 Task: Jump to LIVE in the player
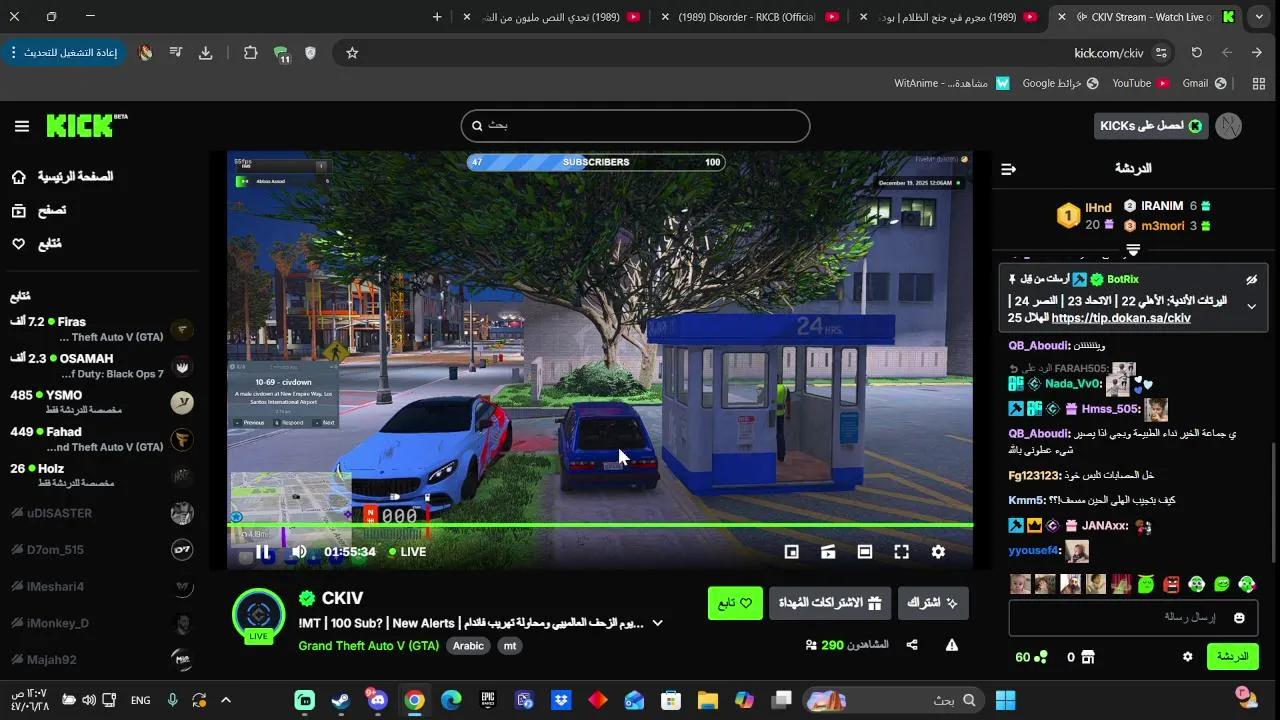[x=408, y=552]
